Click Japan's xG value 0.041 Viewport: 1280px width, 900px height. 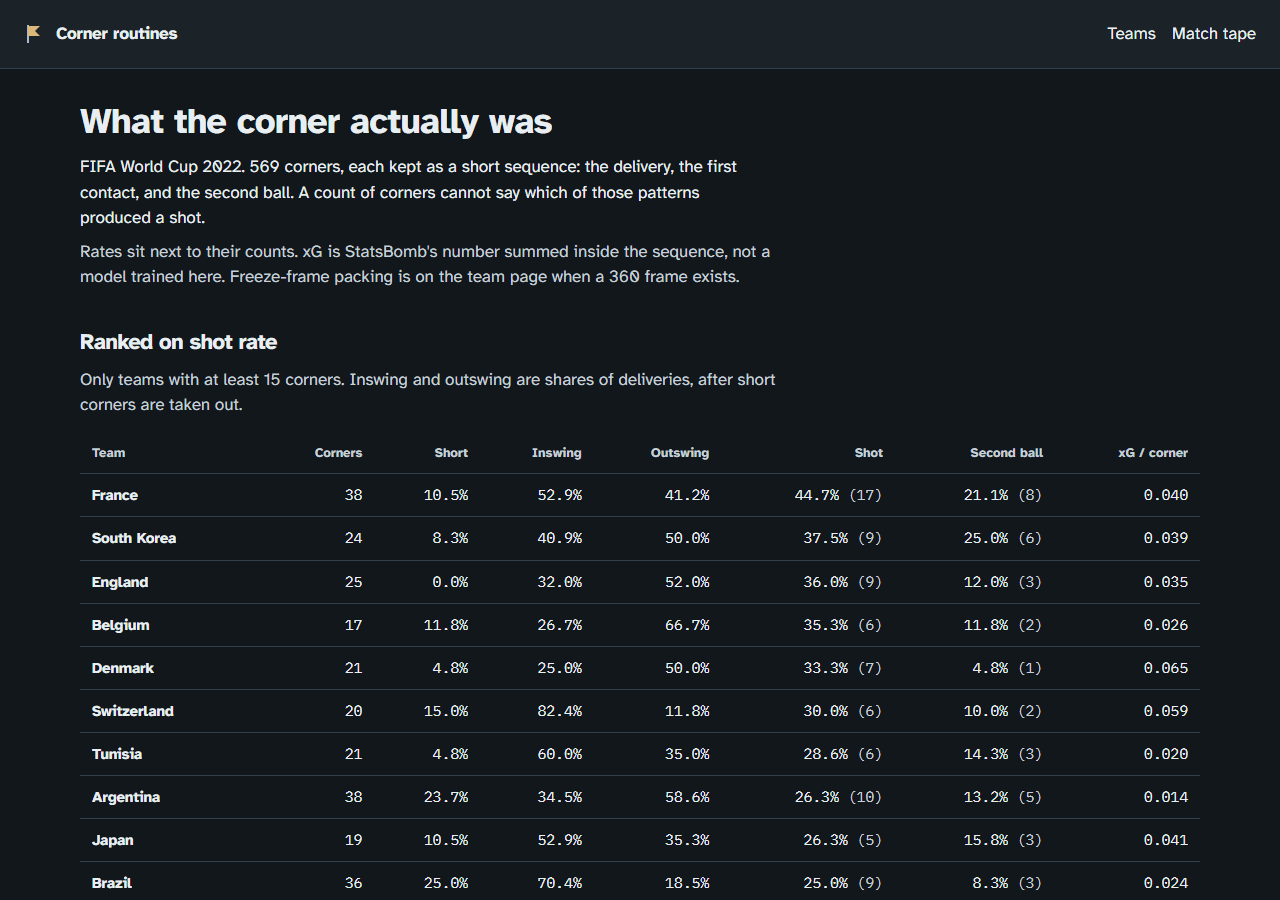1166,840
